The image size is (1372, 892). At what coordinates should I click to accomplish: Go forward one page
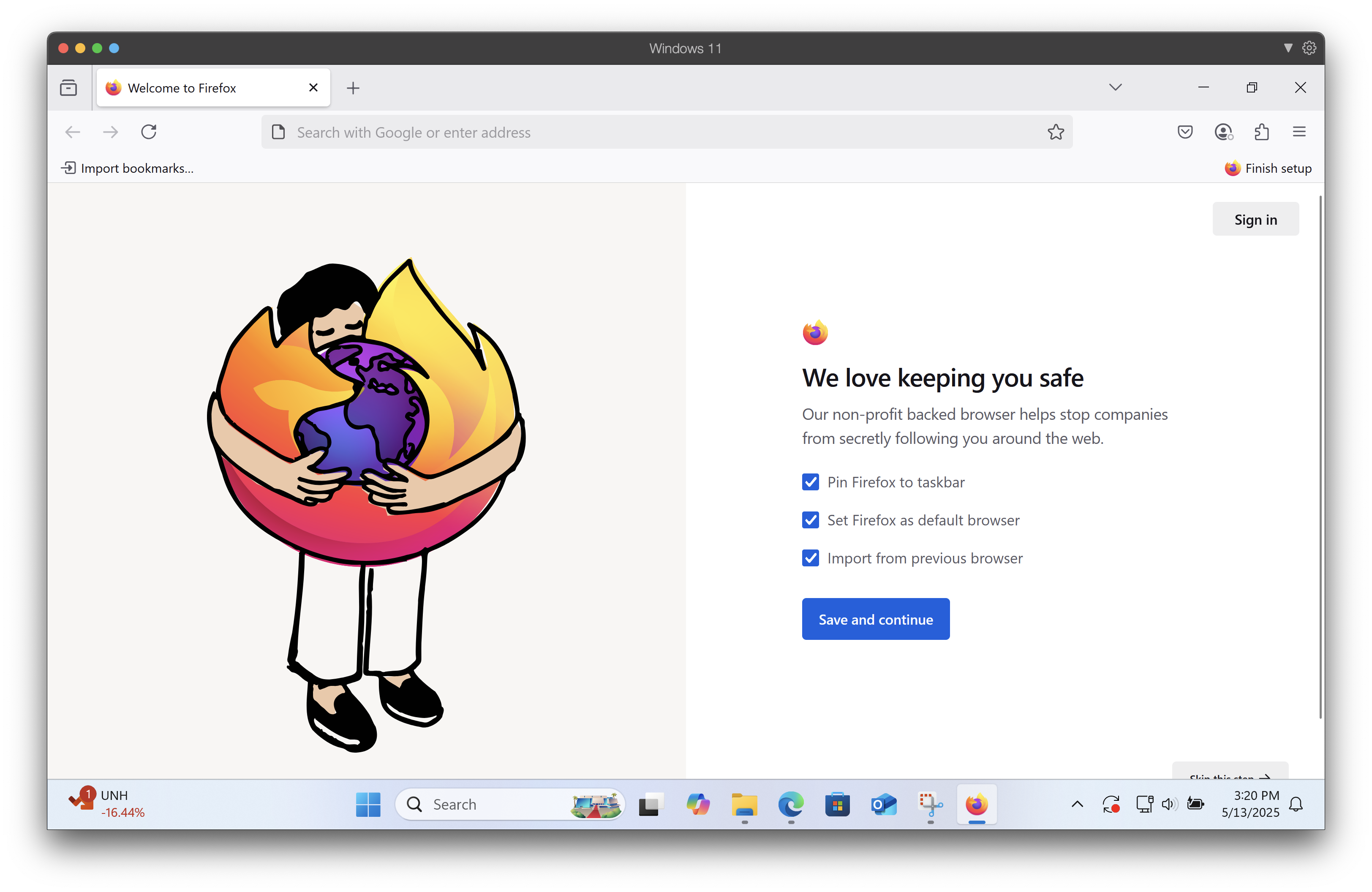click(110, 132)
